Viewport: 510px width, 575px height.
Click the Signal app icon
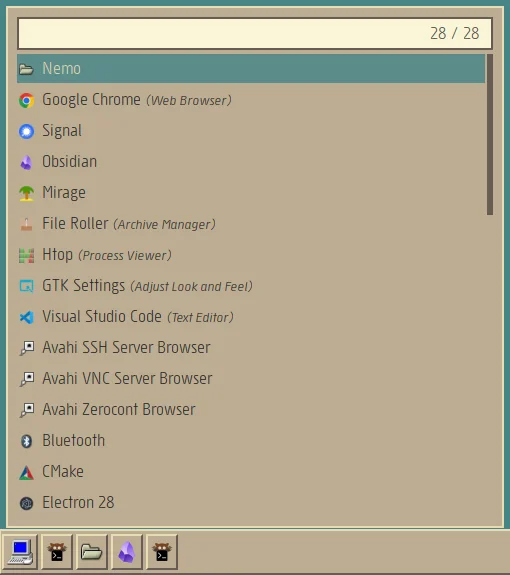(26, 131)
